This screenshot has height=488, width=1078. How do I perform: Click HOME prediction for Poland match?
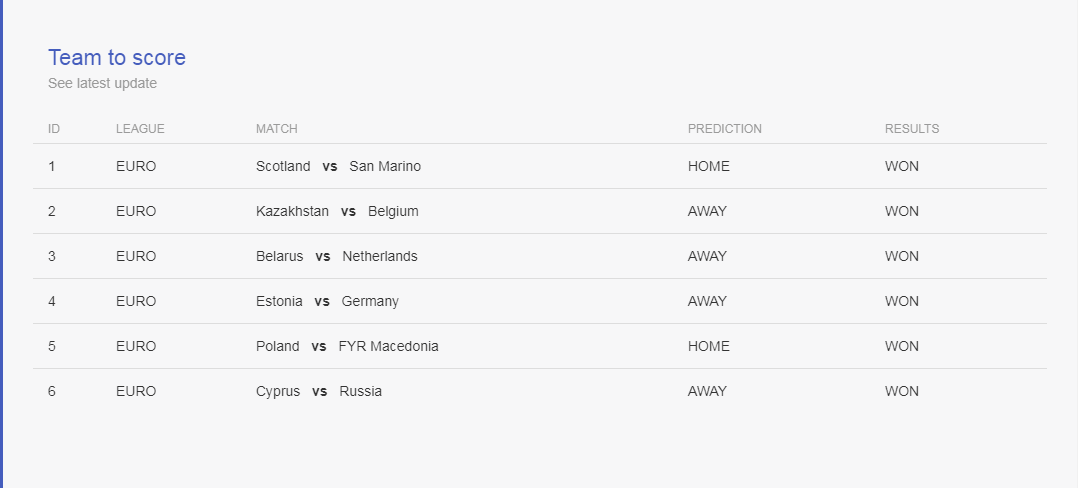[x=709, y=346]
